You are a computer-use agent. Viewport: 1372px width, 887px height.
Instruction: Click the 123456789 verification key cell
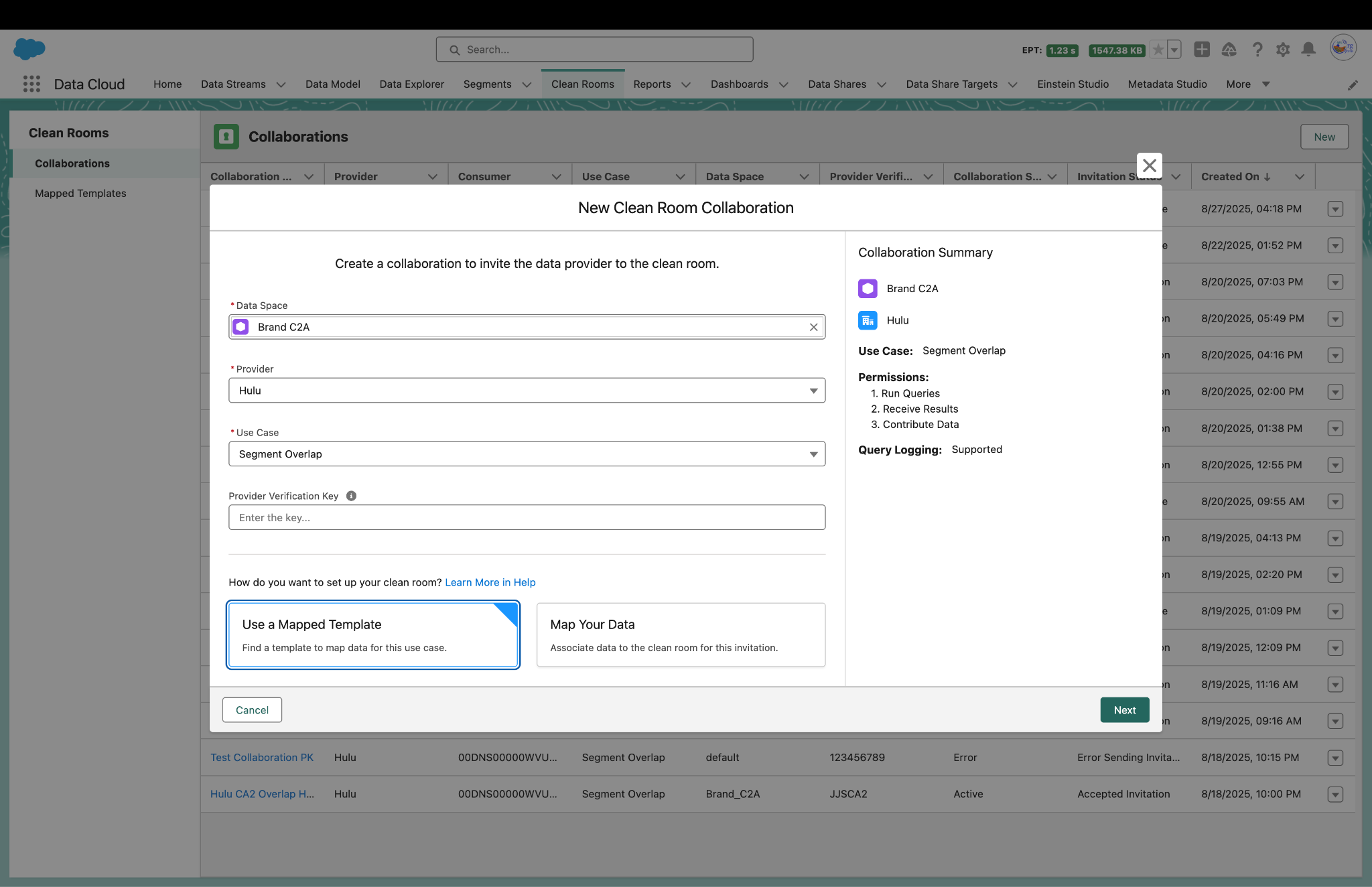[x=857, y=758]
